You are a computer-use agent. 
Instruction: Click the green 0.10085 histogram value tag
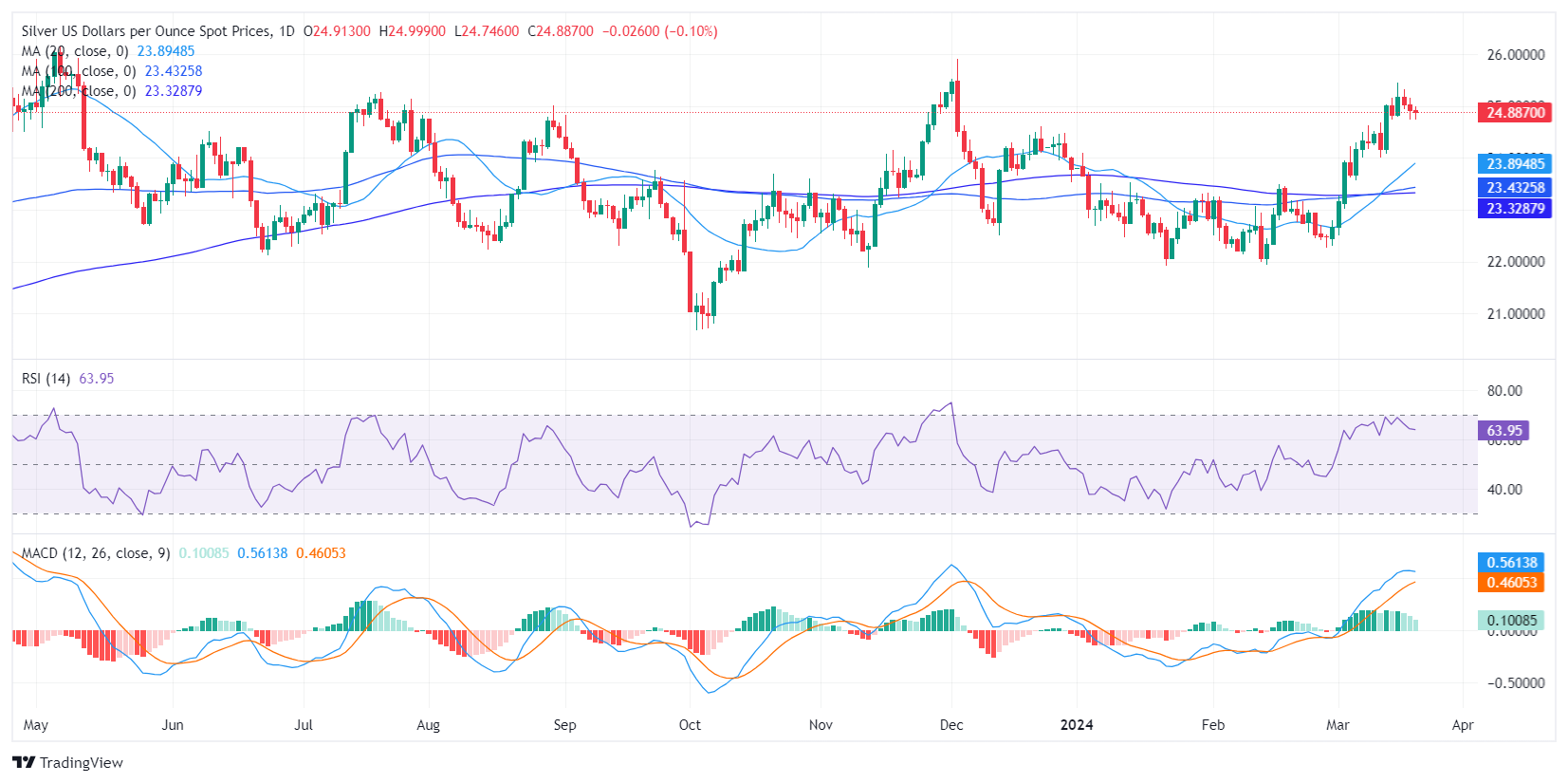1511,621
